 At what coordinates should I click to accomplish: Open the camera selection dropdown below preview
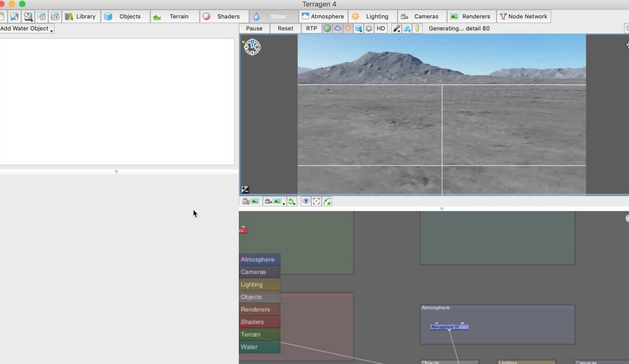[x=274, y=201]
